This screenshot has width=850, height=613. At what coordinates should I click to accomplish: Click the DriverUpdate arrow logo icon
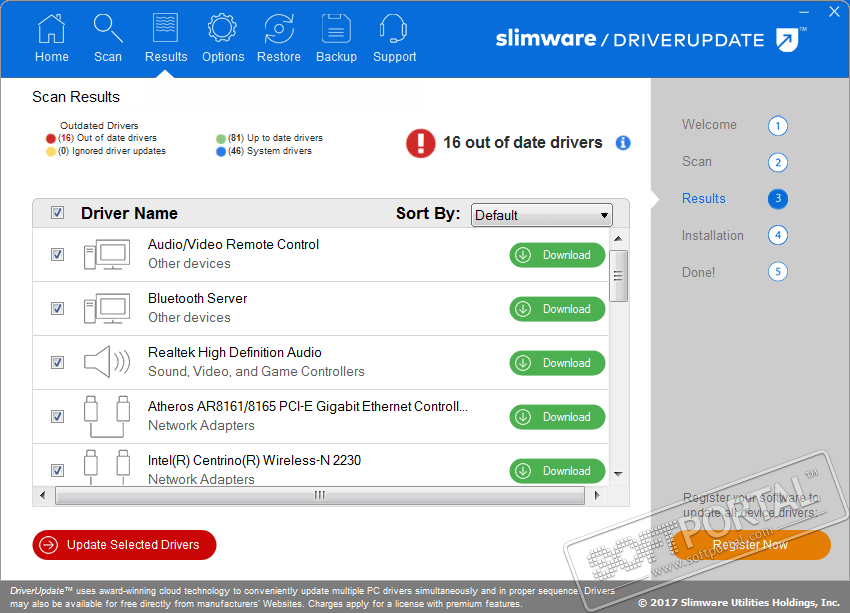point(787,40)
